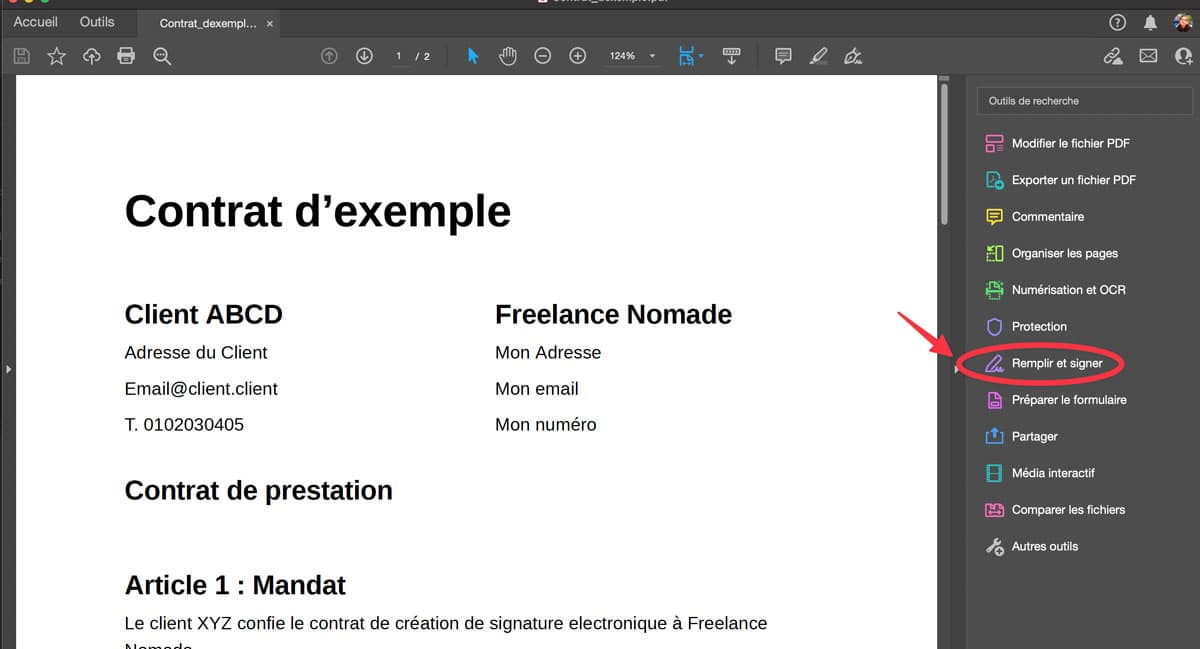Image resolution: width=1200 pixels, height=649 pixels.
Task: Click the add comment note icon
Action: point(783,56)
